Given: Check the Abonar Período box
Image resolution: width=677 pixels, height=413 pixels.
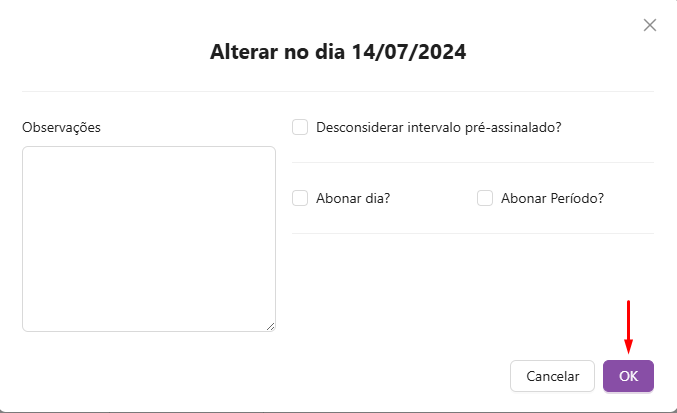Looking at the screenshot, I should (x=485, y=198).
